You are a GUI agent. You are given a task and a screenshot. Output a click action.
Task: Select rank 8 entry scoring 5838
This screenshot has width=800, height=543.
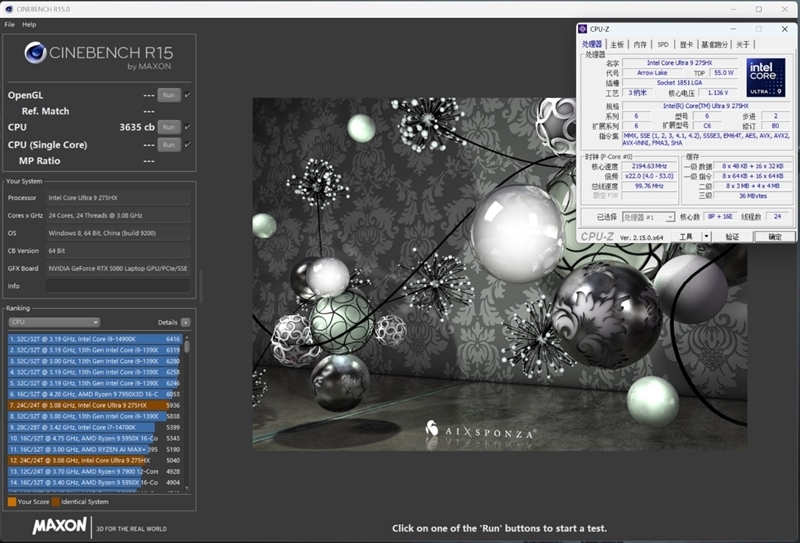click(95, 416)
